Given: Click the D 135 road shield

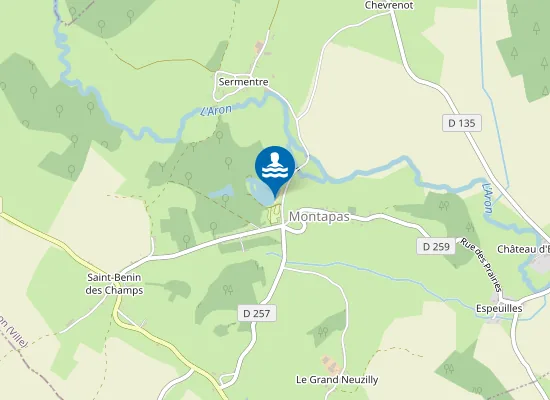Looking at the screenshot, I should tap(462, 123).
